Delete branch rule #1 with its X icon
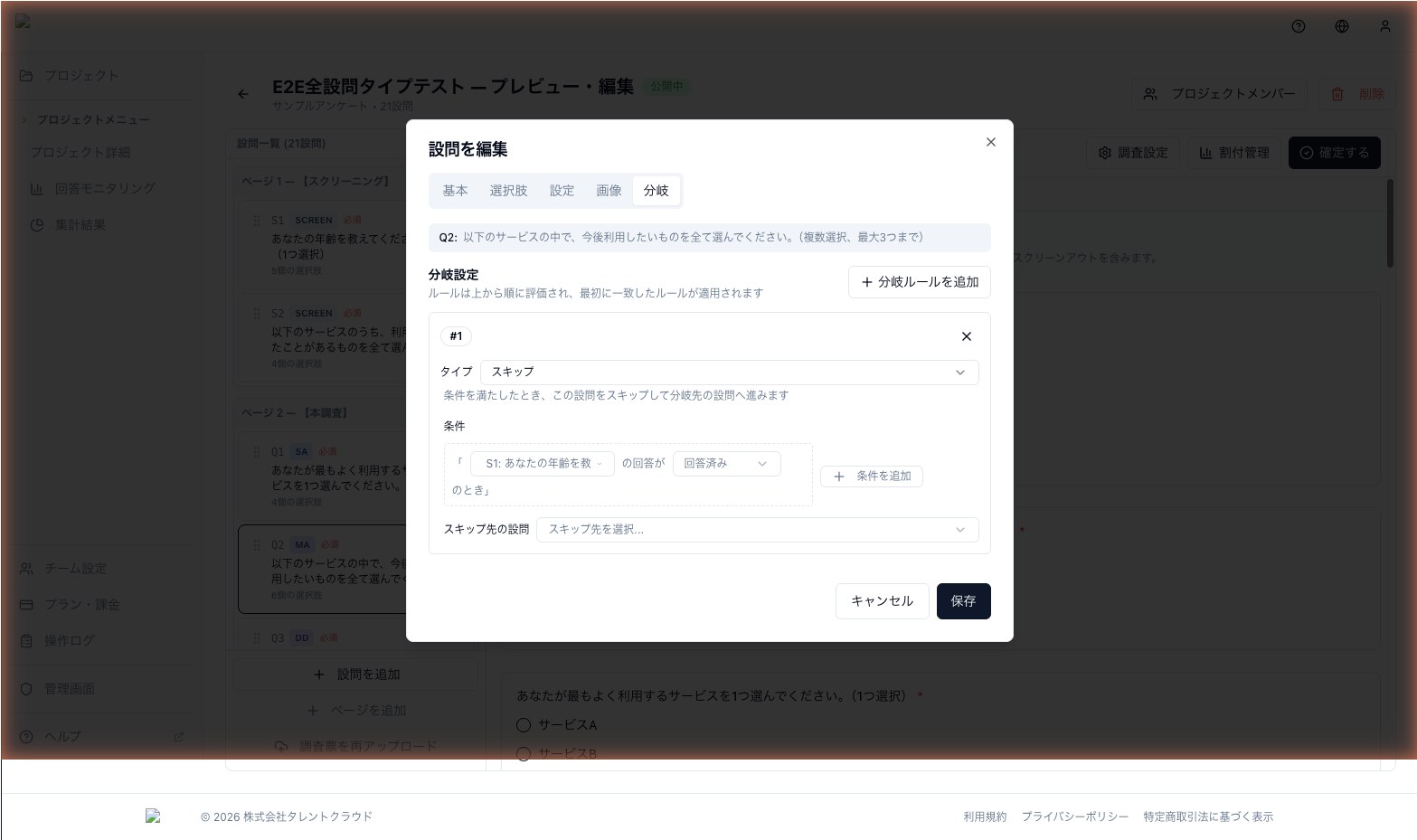 (966, 336)
